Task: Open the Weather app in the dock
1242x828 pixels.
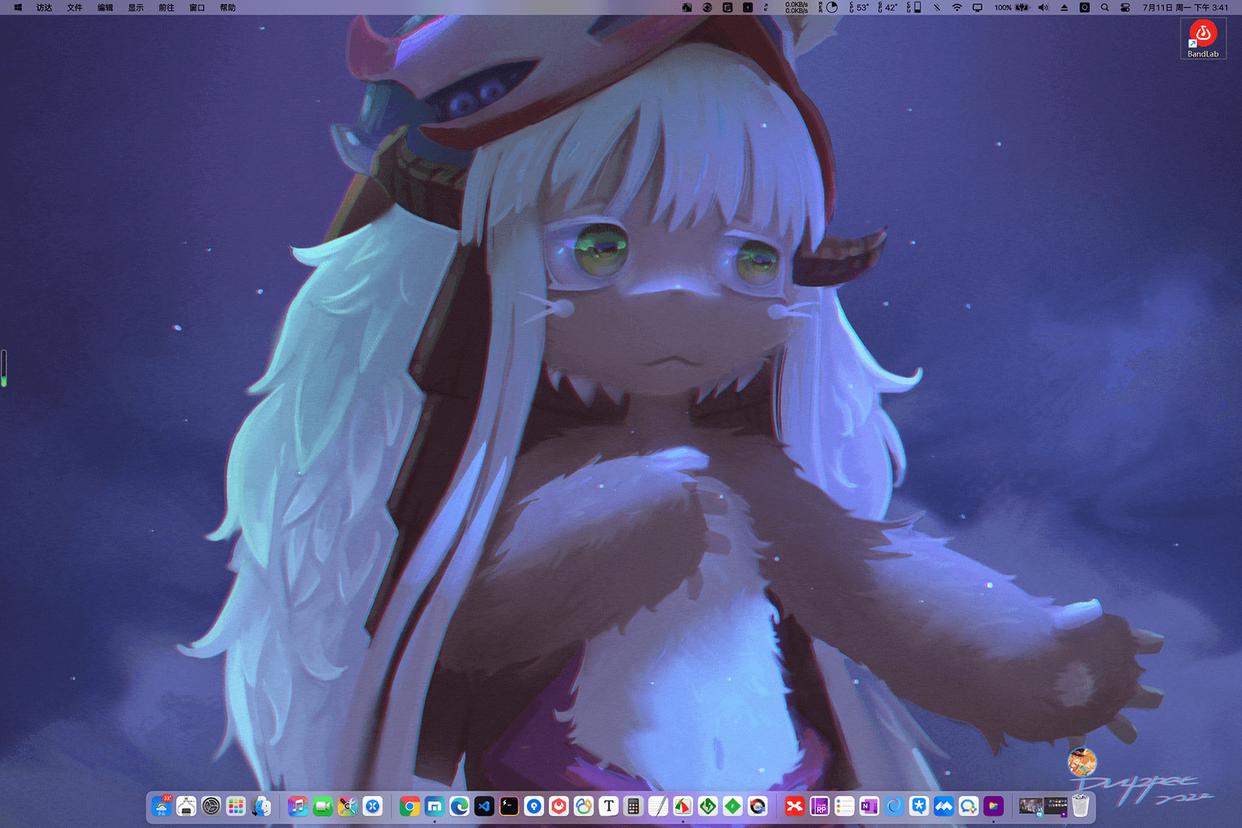Action: [160, 806]
